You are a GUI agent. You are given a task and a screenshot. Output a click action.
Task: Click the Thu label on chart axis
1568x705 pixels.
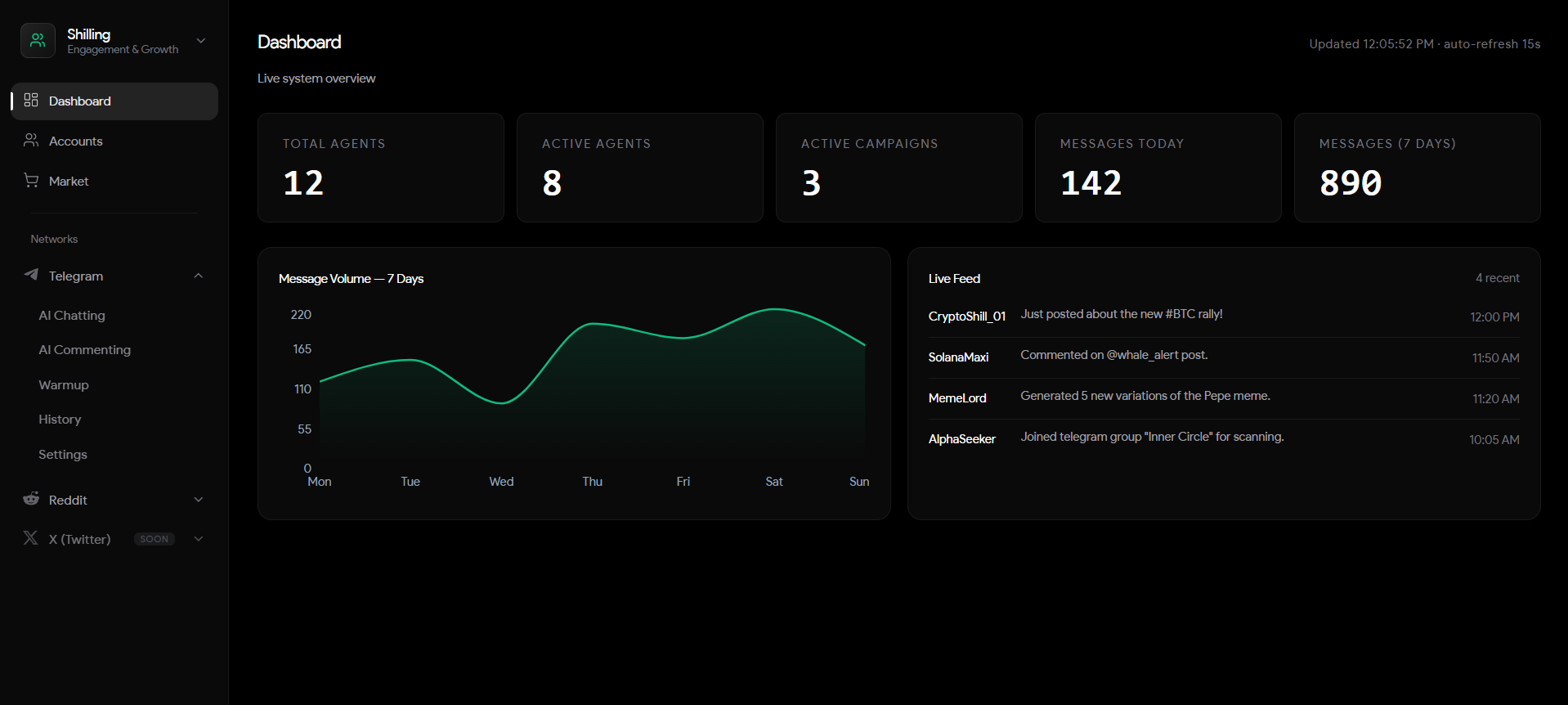pos(593,482)
